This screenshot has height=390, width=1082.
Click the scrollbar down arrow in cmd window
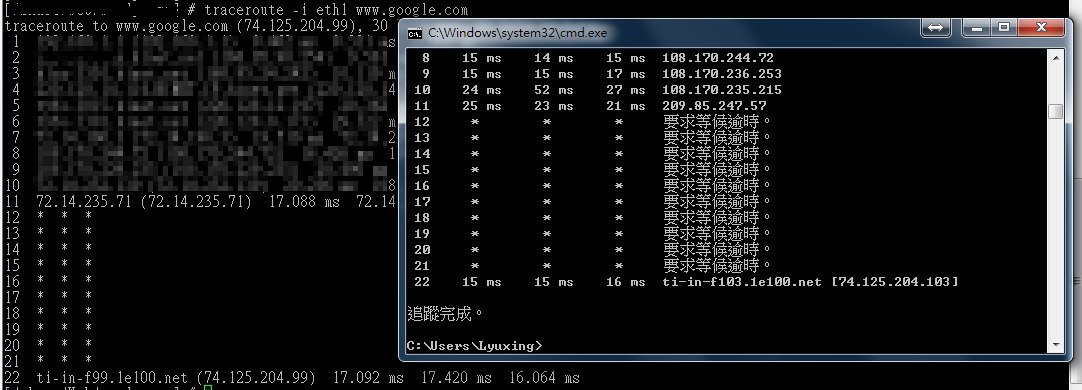(1056, 345)
